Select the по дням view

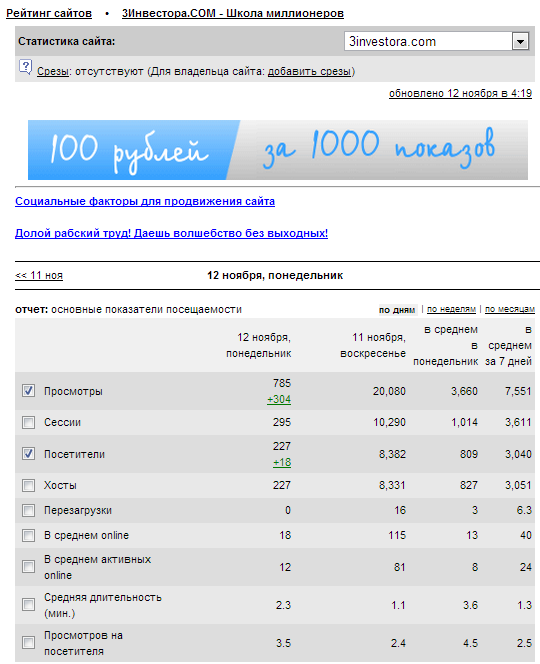397,310
